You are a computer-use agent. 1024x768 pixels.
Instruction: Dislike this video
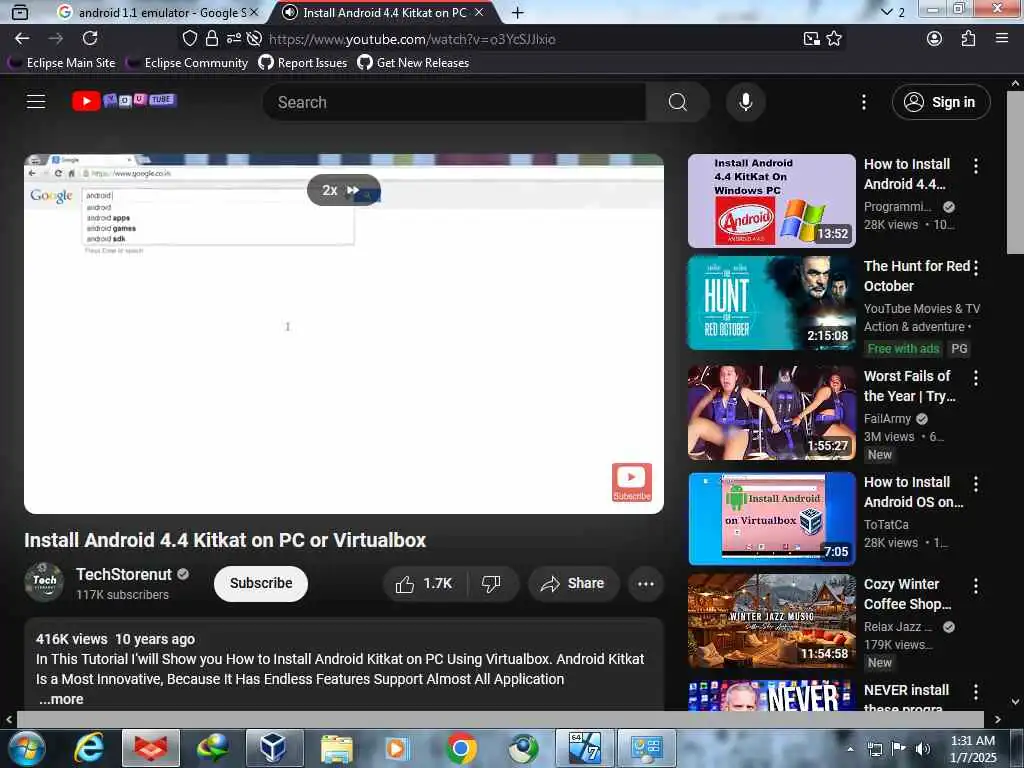491,583
